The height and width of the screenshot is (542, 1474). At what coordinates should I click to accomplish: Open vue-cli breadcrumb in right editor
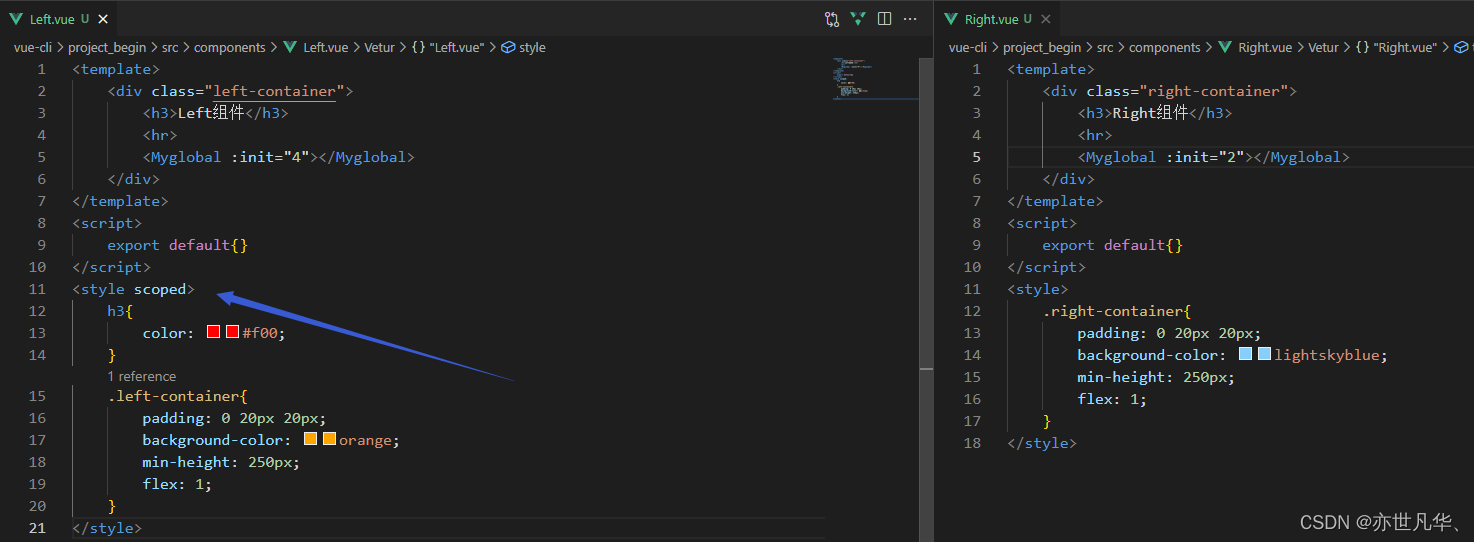(x=968, y=47)
